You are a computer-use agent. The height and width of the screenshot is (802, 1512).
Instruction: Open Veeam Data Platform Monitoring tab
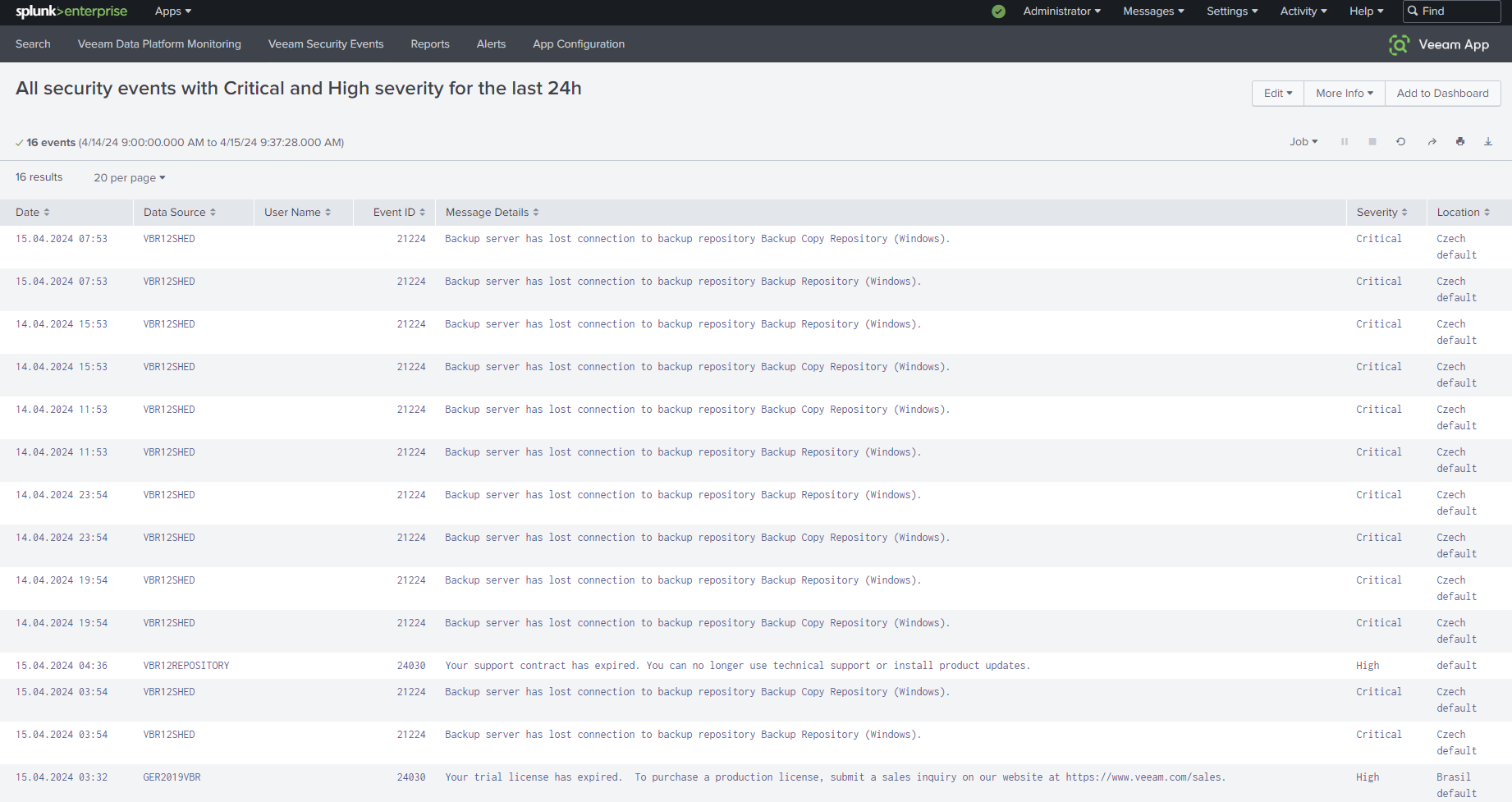[x=159, y=44]
